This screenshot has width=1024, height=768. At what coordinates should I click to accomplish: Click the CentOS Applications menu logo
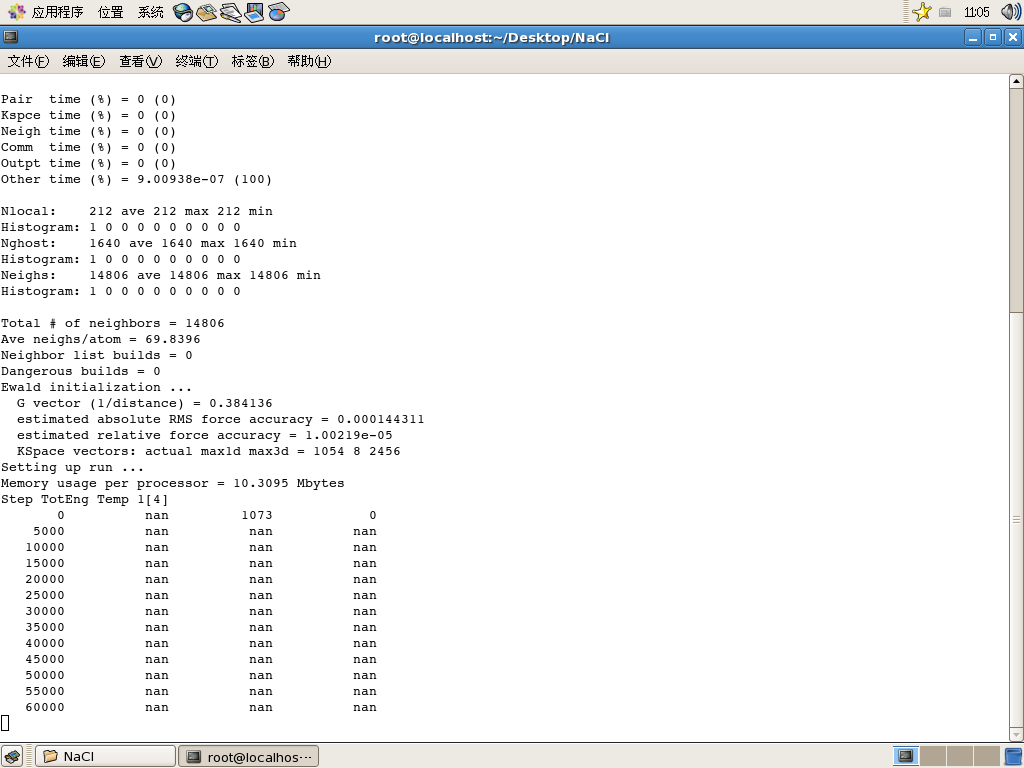[16, 12]
